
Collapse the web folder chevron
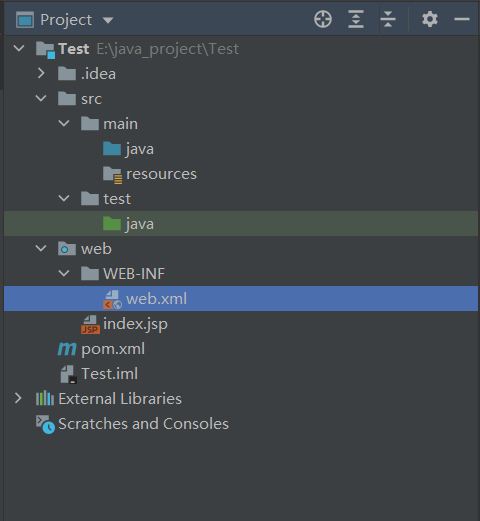pos(41,248)
